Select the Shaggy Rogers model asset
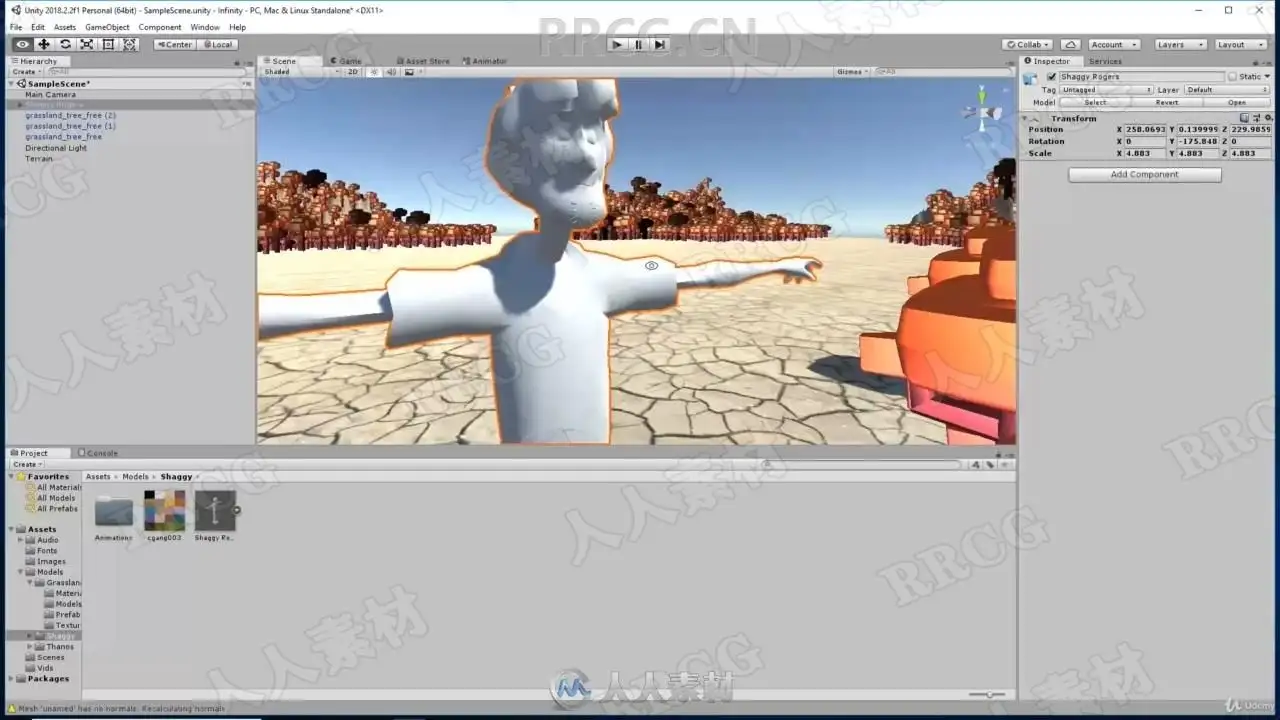Image resolution: width=1280 pixels, height=720 pixels. coord(215,510)
